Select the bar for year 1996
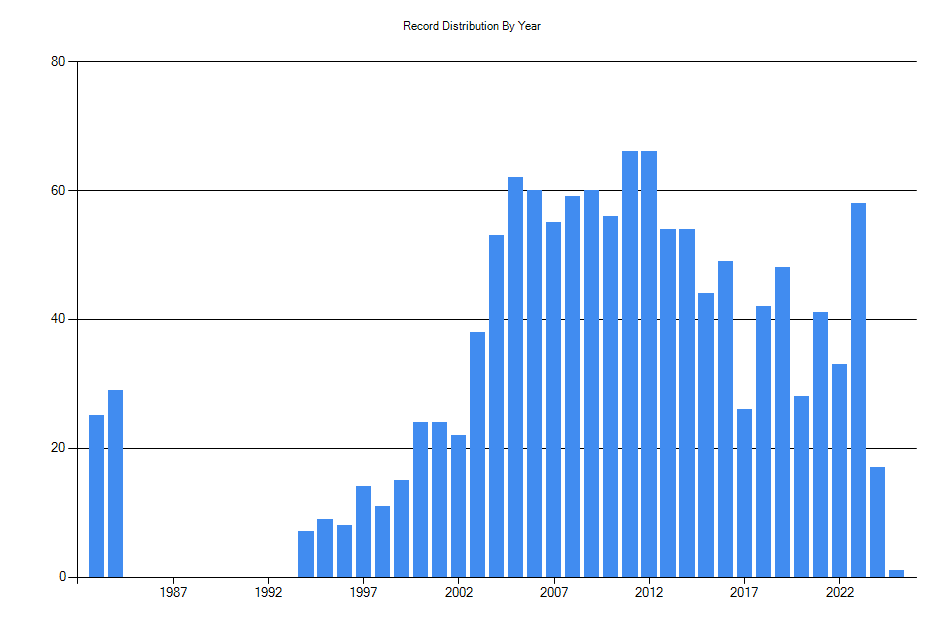The height and width of the screenshot is (630, 945). pyautogui.click(x=344, y=551)
